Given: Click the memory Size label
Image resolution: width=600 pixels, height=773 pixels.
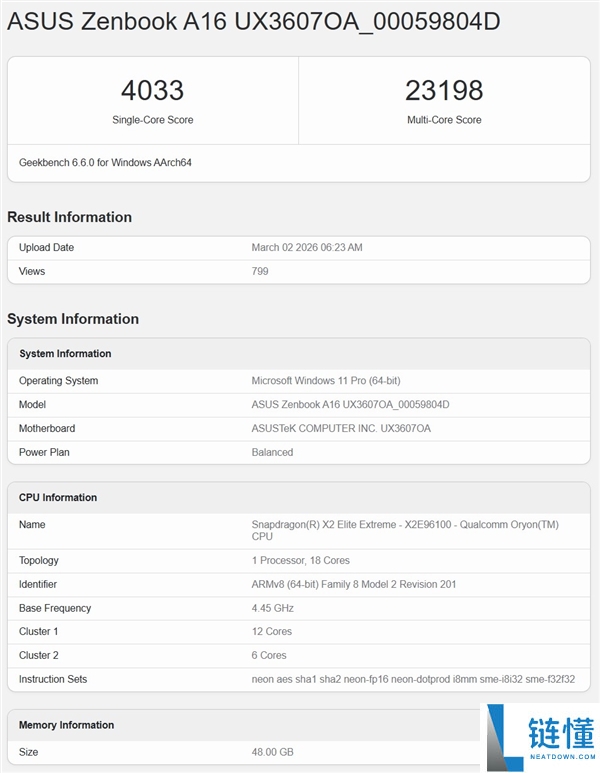Looking at the screenshot, I should (28, 752).
